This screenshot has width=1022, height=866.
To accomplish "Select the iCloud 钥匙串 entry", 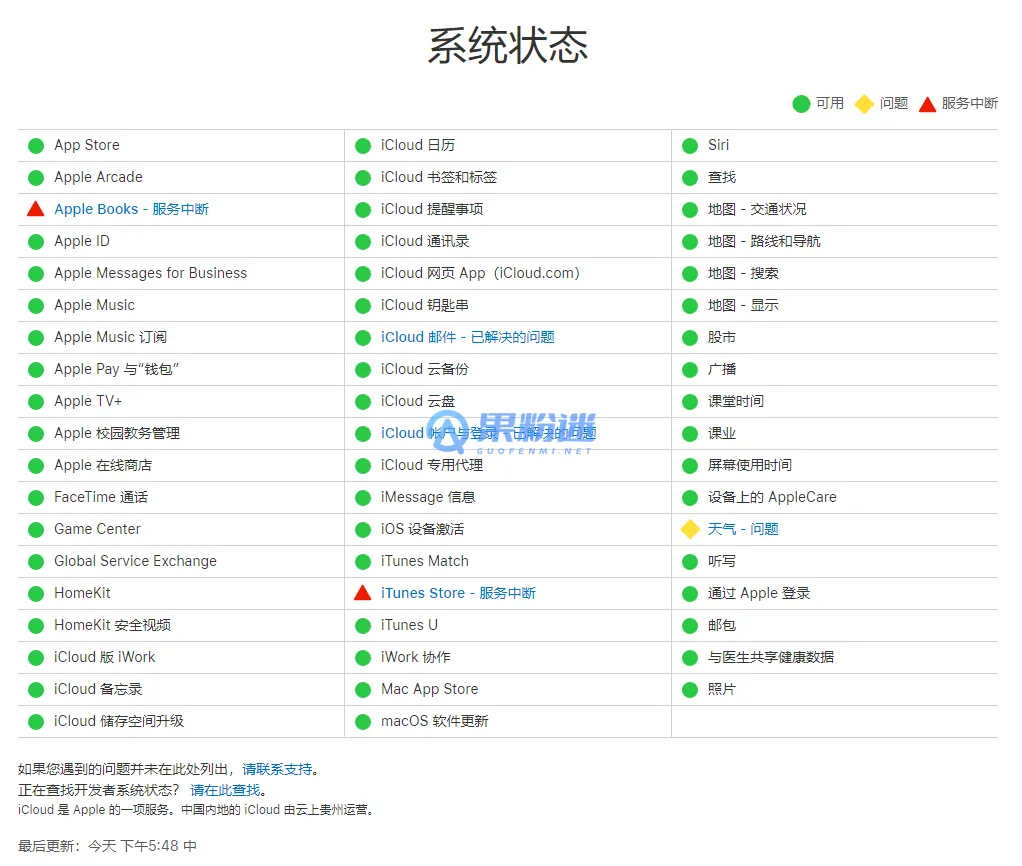I will coord(424,305).
